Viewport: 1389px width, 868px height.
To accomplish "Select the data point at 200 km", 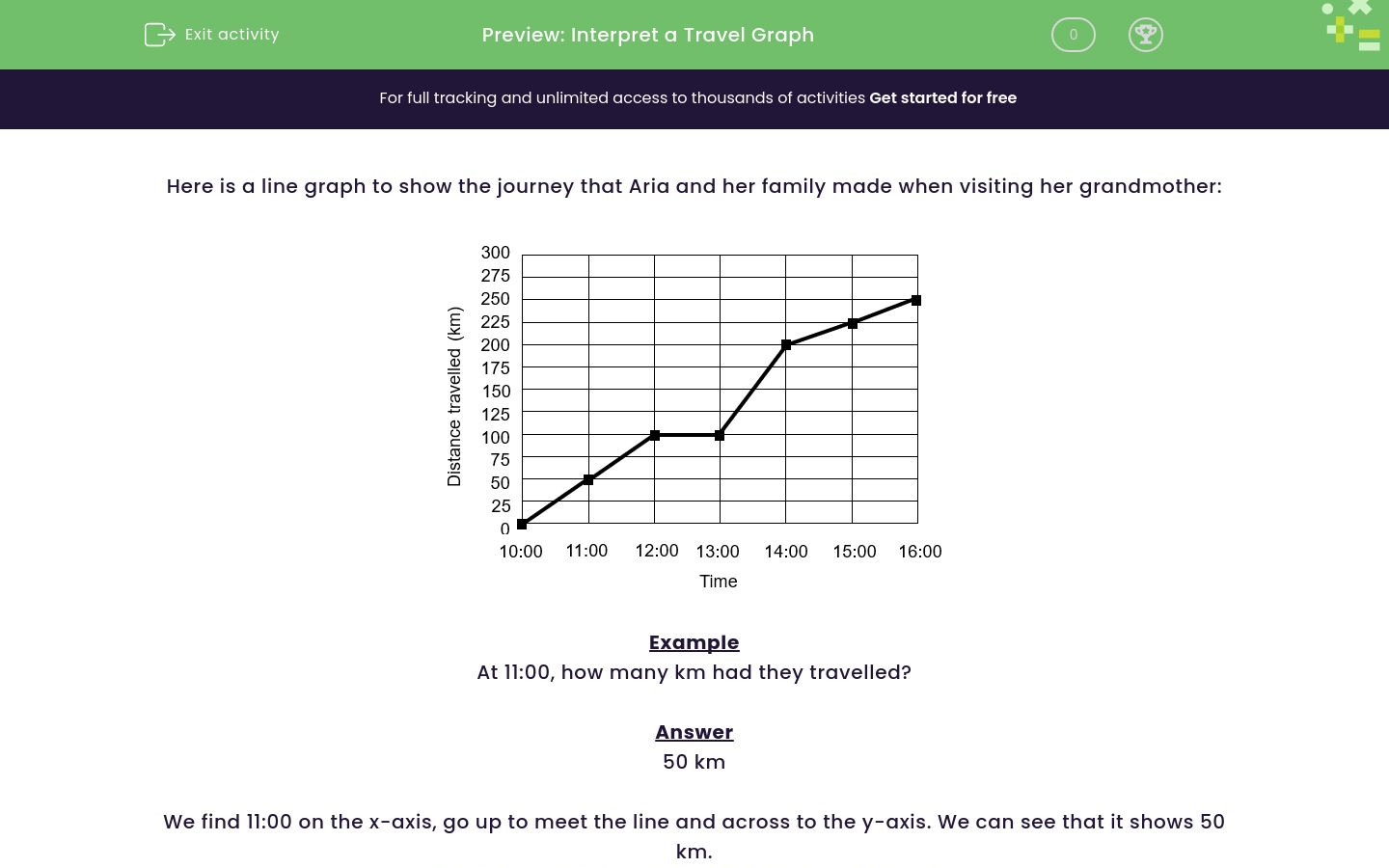I will tap(787, 344).
